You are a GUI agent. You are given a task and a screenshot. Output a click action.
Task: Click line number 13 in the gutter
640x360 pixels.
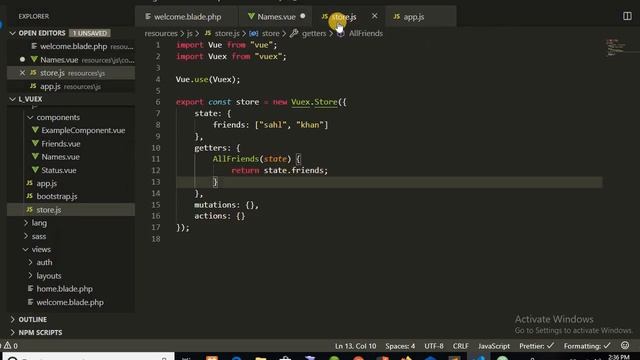click(x=156, y=182)
